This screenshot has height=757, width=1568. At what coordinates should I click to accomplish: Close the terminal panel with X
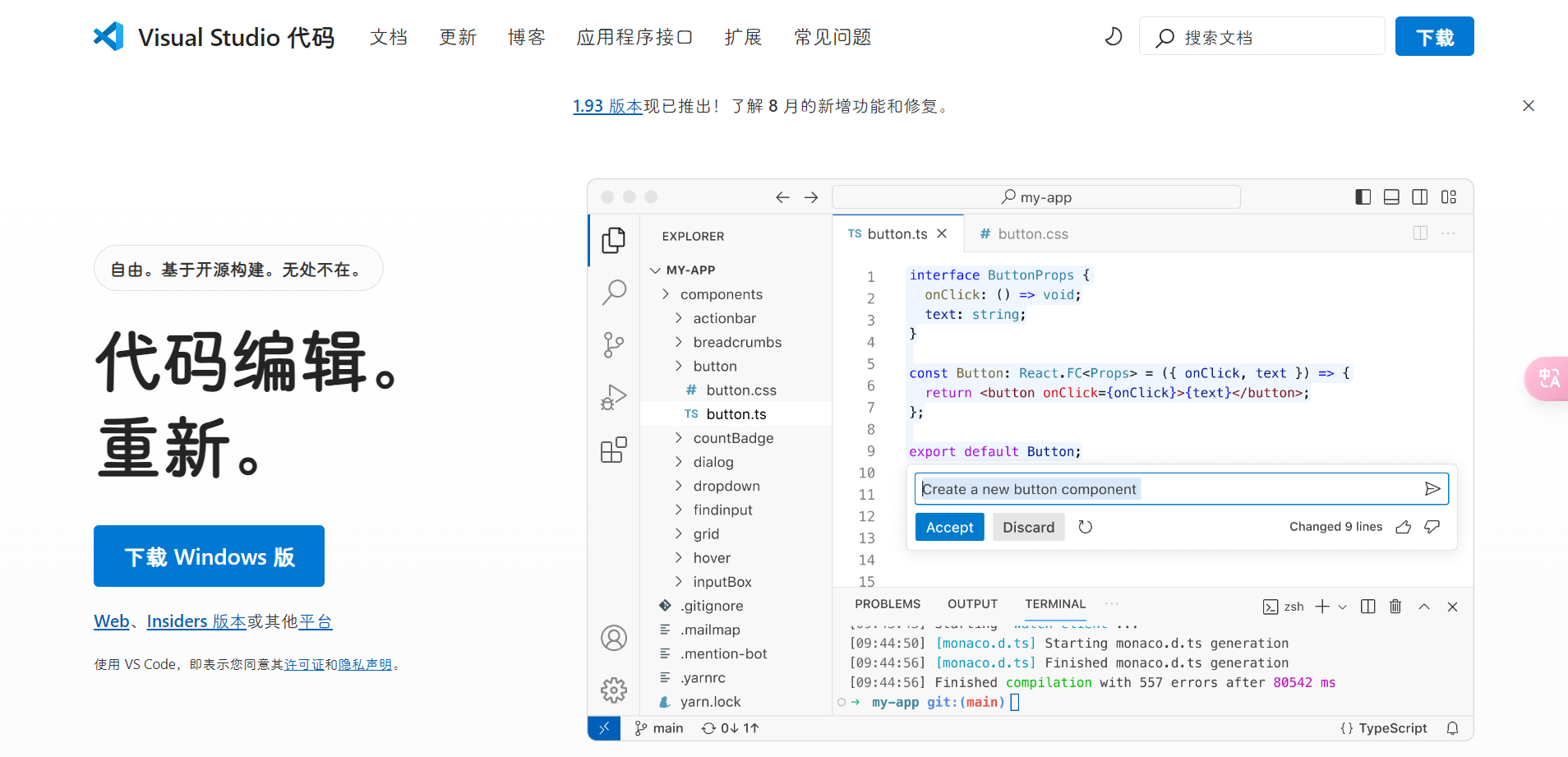[x=1453, y=607]
